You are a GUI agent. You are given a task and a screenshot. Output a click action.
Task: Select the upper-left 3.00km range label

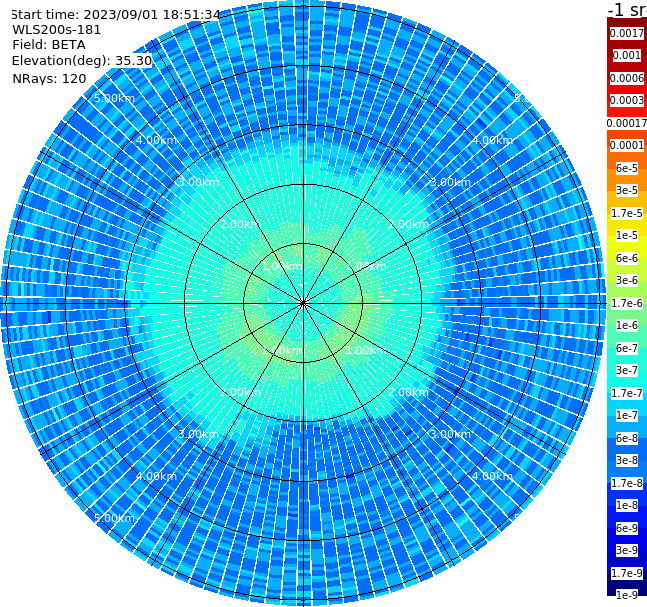coord(198,182)
